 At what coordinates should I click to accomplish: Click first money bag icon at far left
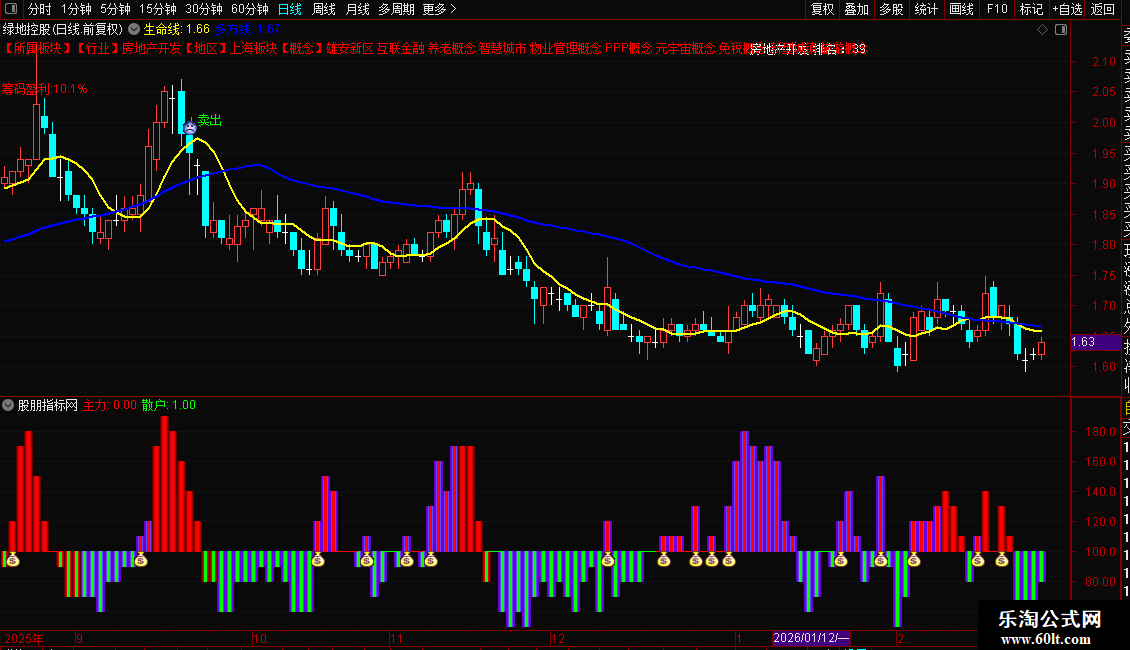[12, 559]
